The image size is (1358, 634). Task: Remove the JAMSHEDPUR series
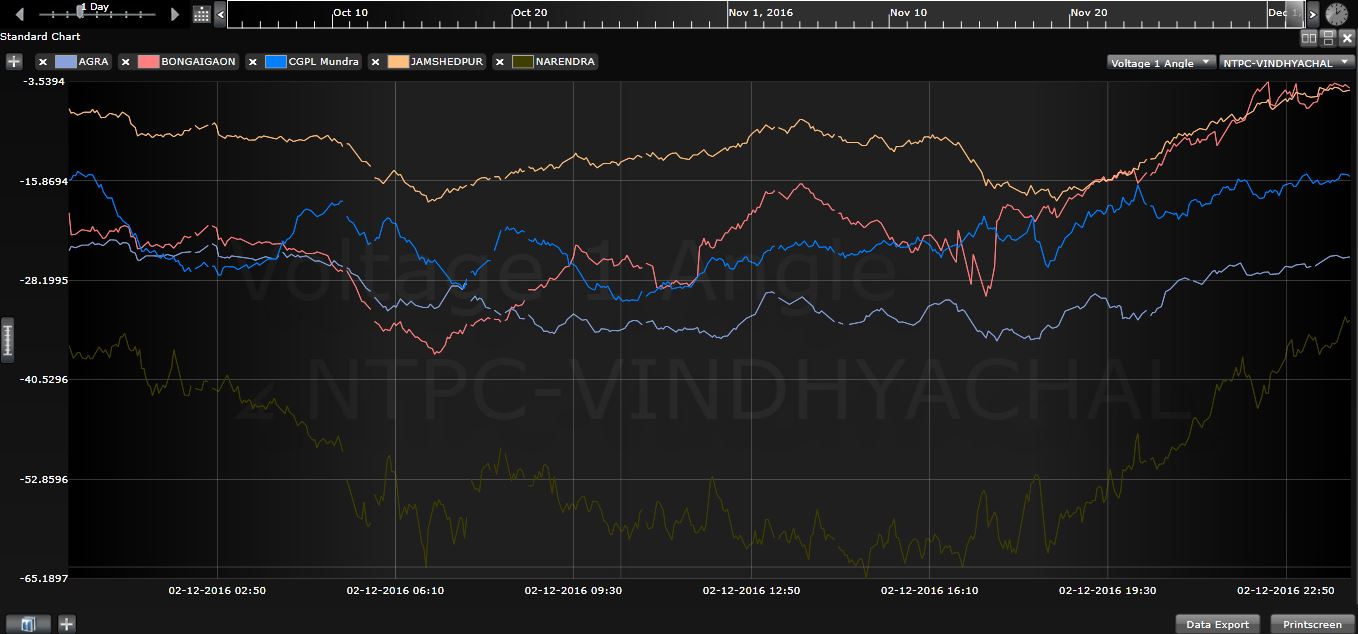point(376,62)
